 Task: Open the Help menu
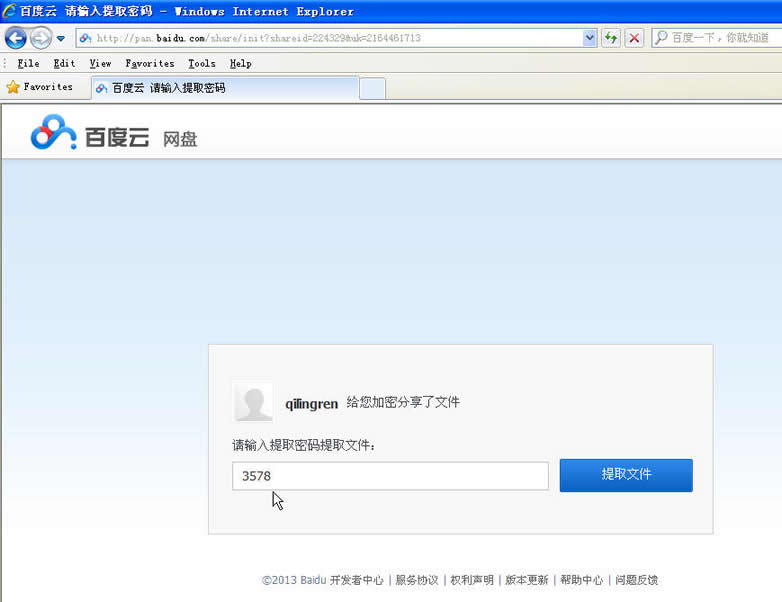pyautogui.click(x=240, y=63)
